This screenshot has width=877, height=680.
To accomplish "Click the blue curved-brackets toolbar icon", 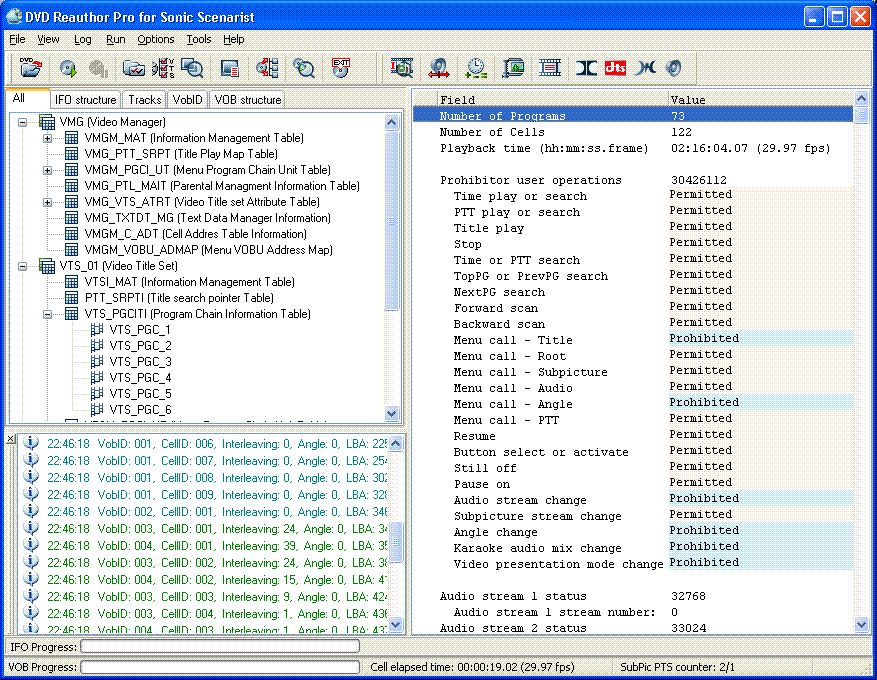I will [645, 68].
